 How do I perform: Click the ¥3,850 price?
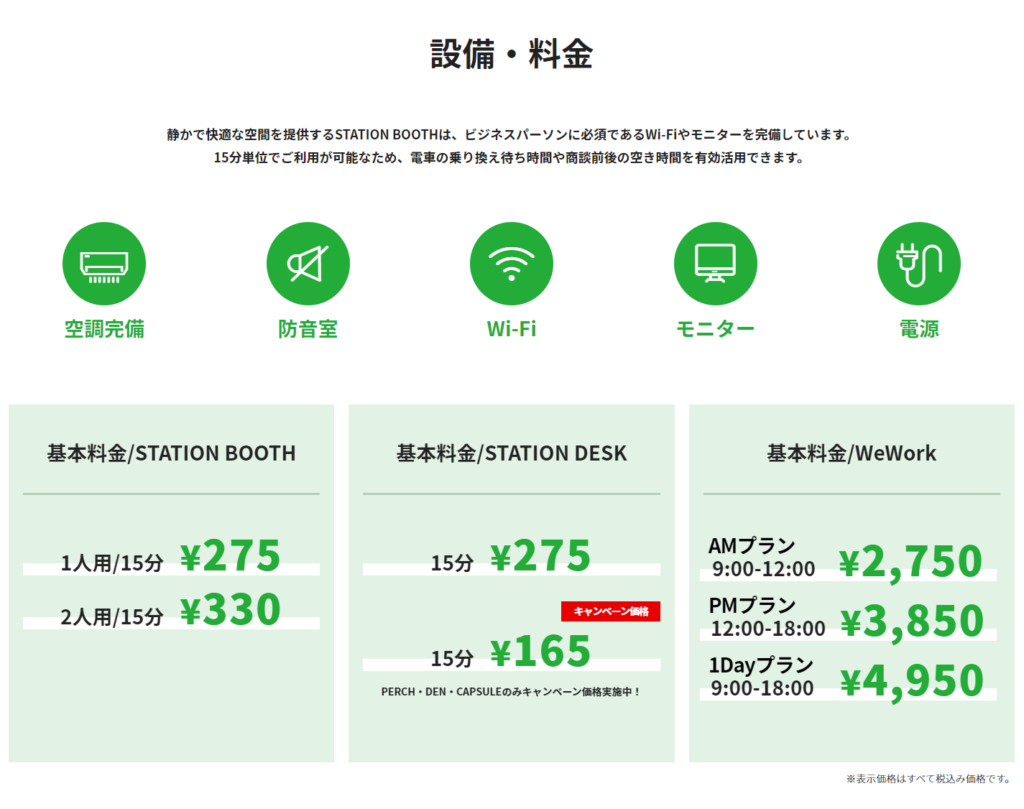912,622
